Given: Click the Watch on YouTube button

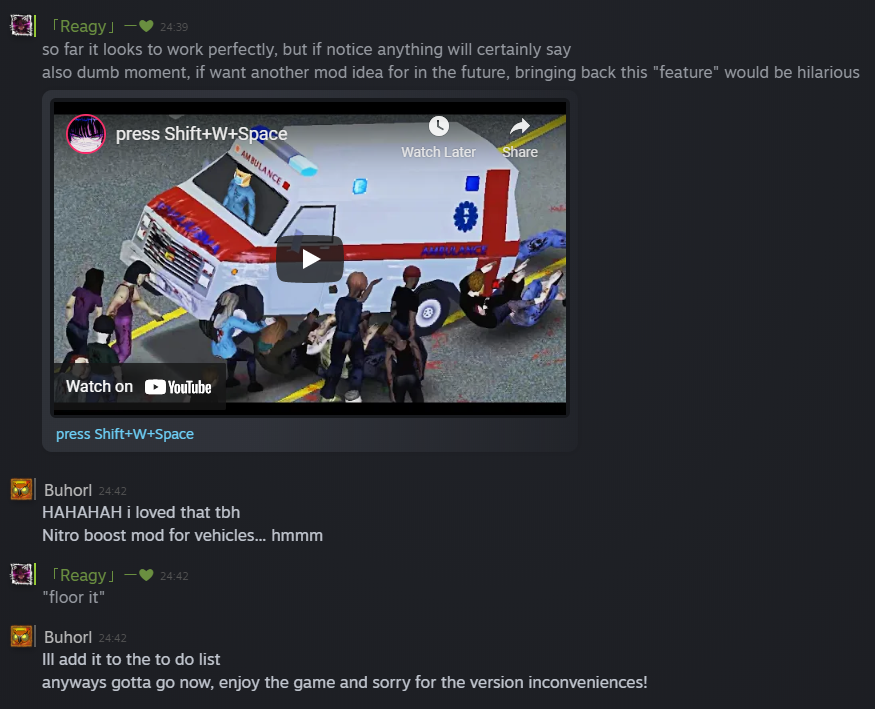Looking at the screenshot, I should pos(139,387).
